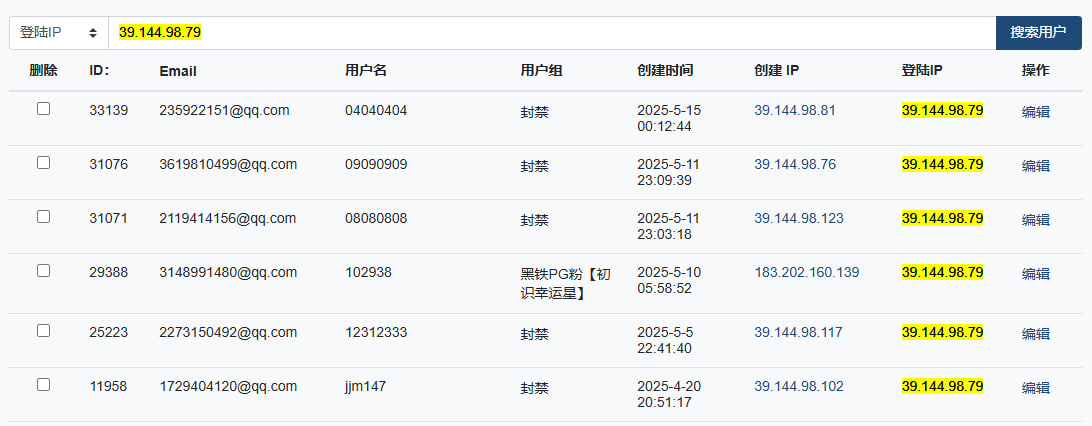The image size is (1092, 426).
Task: Check the delete box for user 31076
Action: tap(43, 163)
